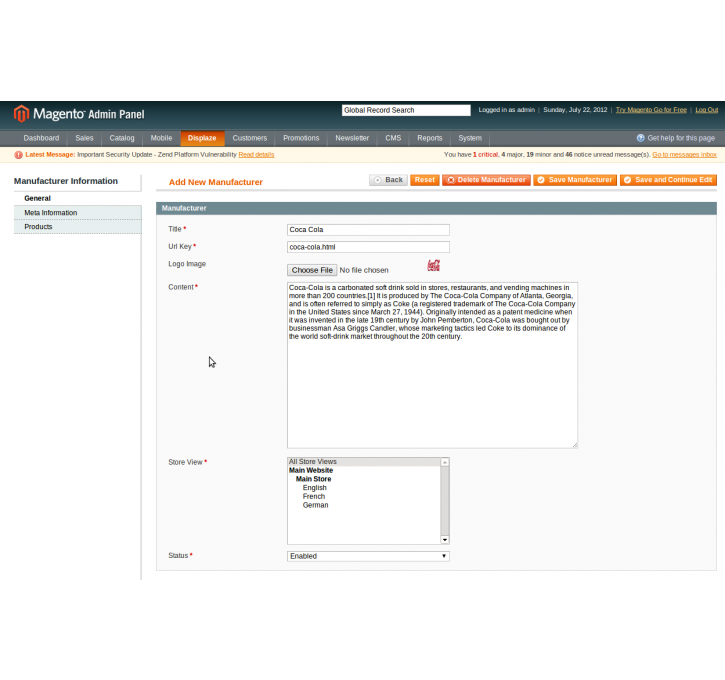The image size is (725, 680).
Task: Click the Save Manufacturer button
Action: (575, 180)
